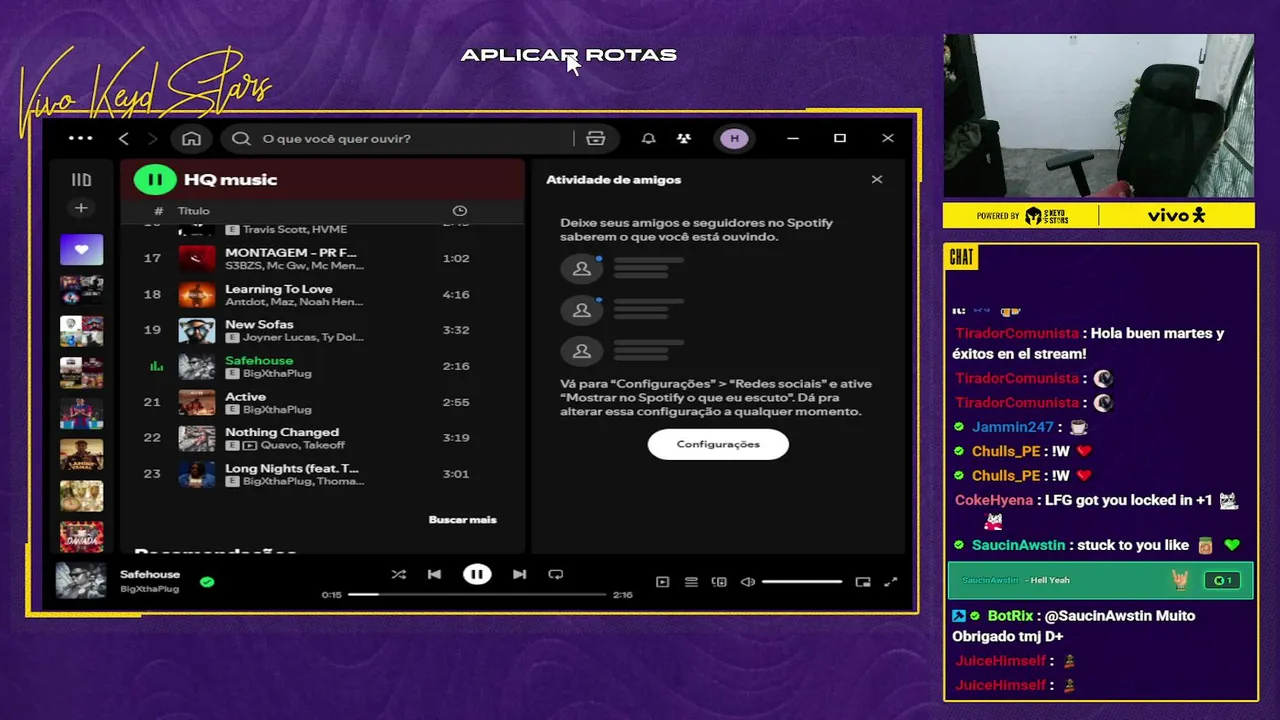
Task: Click album cover of 'New Sofas' track
Action: (197, 330)
